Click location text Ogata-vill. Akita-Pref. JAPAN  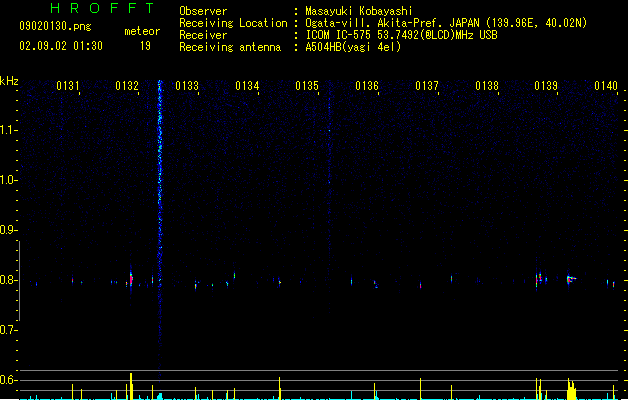pos(392,23)
